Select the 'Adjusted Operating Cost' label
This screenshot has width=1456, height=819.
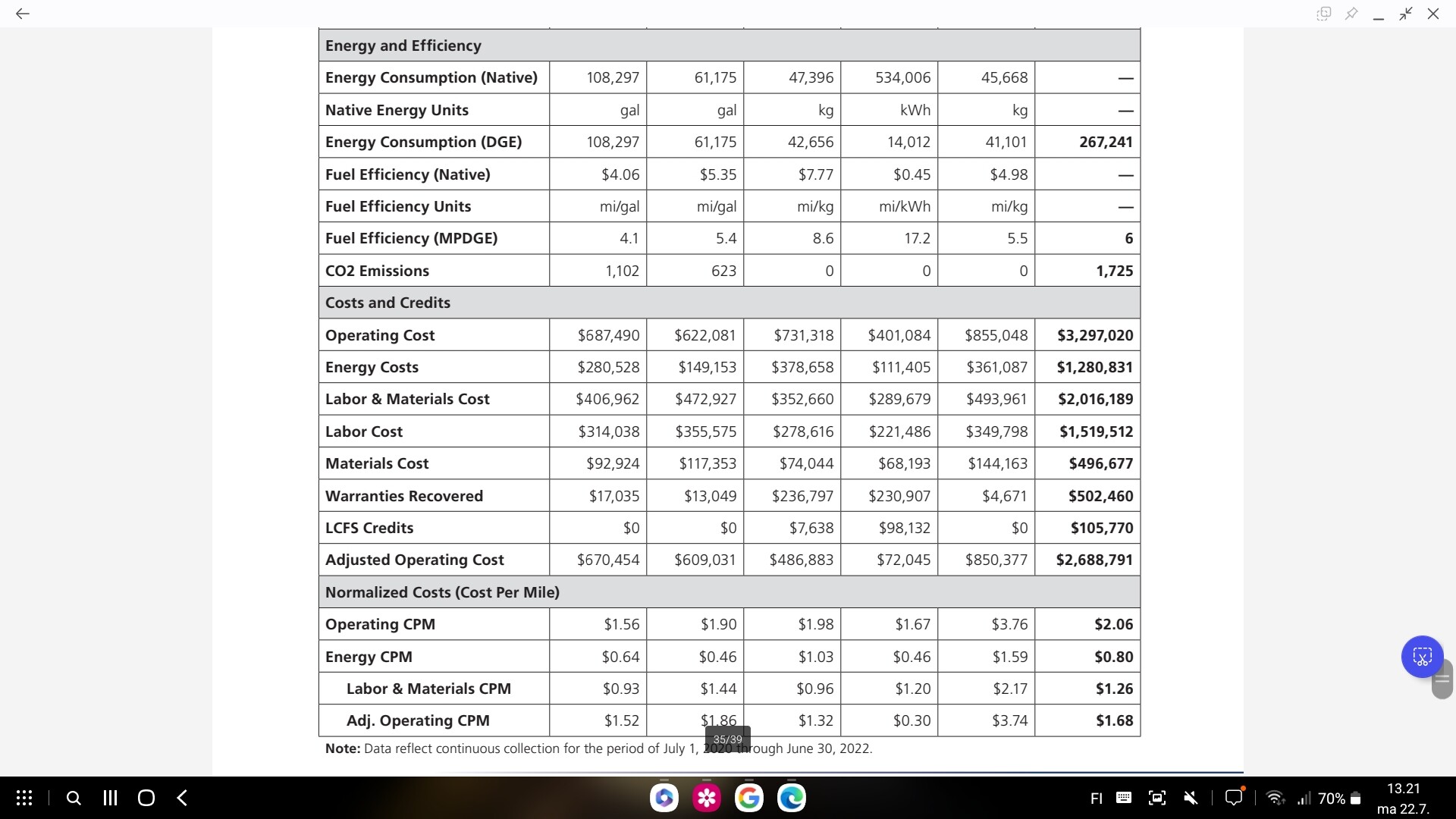click(414, 560)
